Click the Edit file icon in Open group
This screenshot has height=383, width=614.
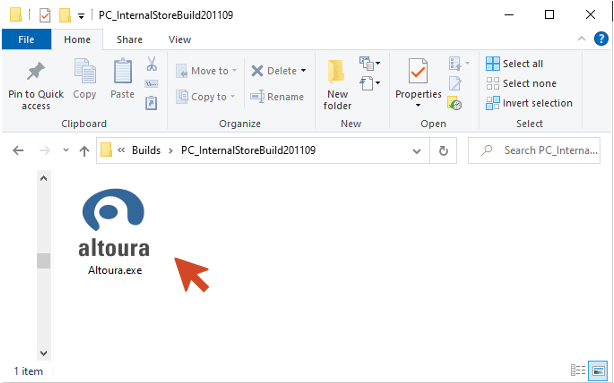point(455,83)
